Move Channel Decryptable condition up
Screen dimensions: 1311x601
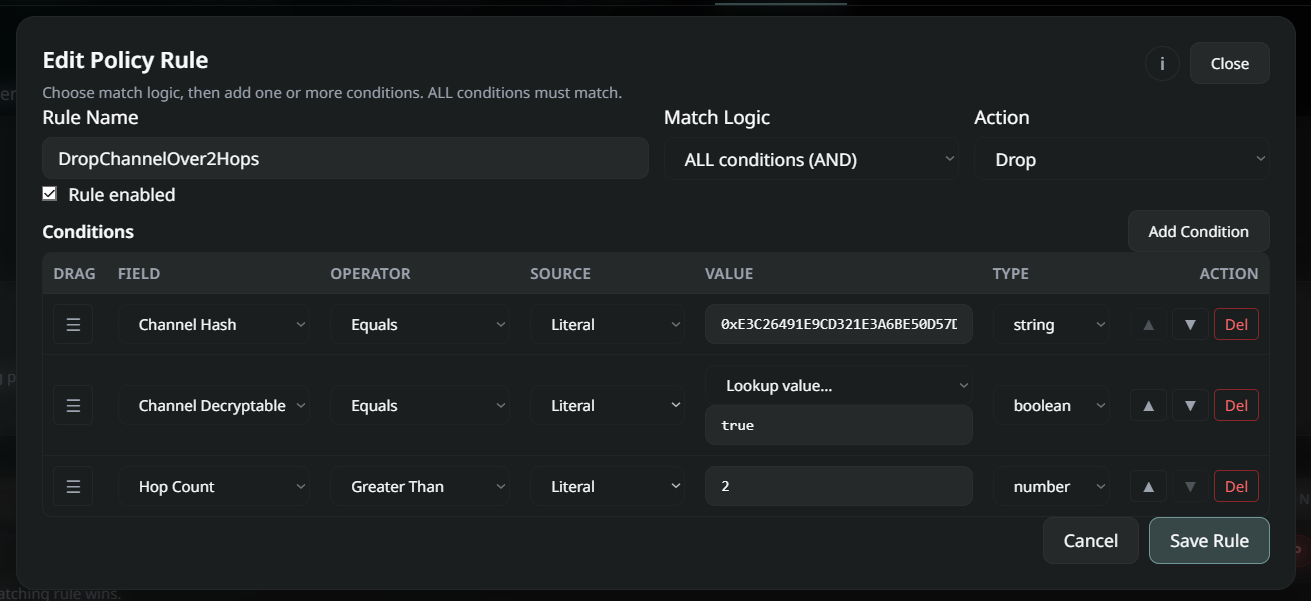click(x=1148, y=405)
